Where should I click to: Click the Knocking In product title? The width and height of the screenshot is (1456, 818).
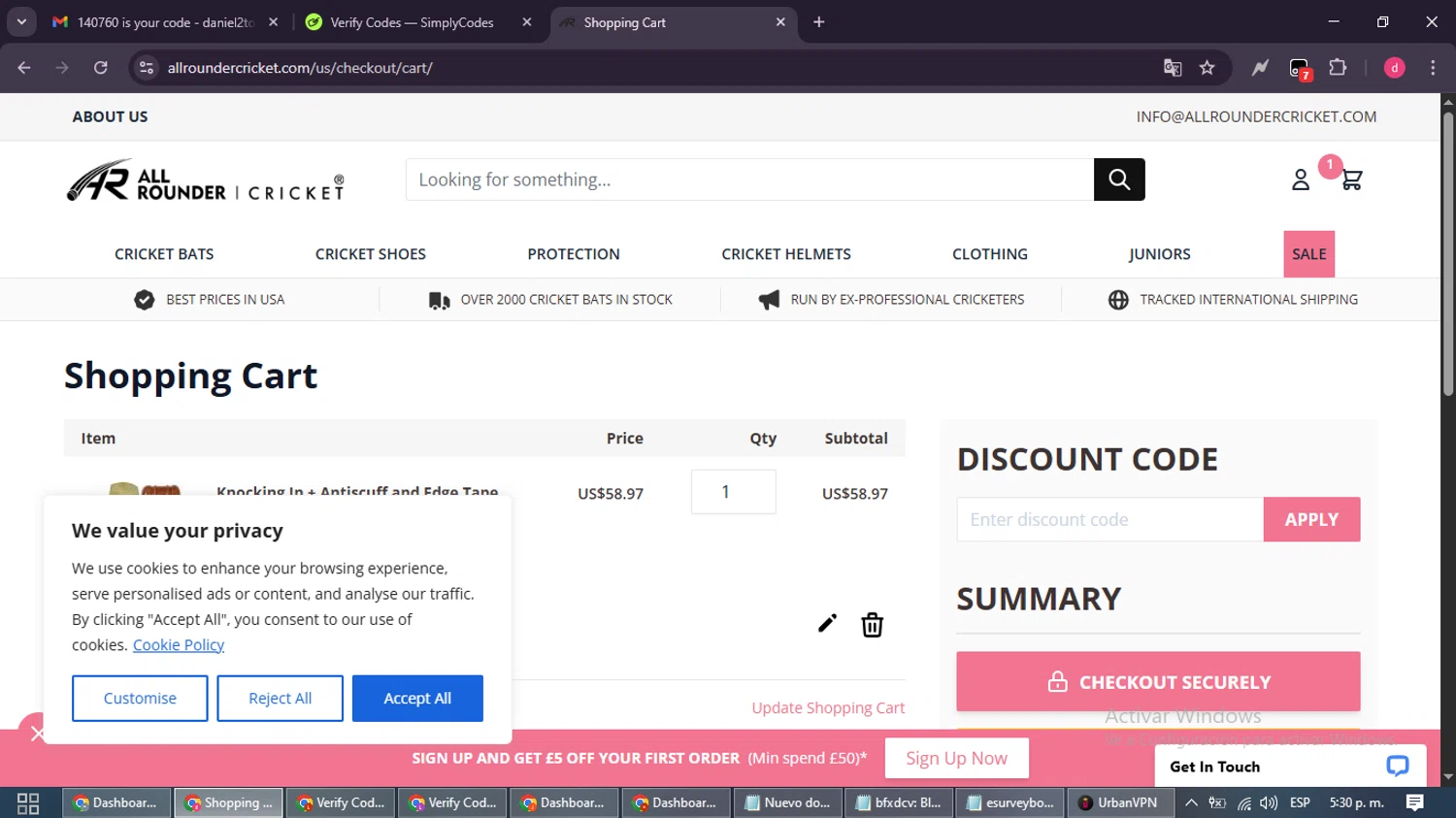pos(357,491)
